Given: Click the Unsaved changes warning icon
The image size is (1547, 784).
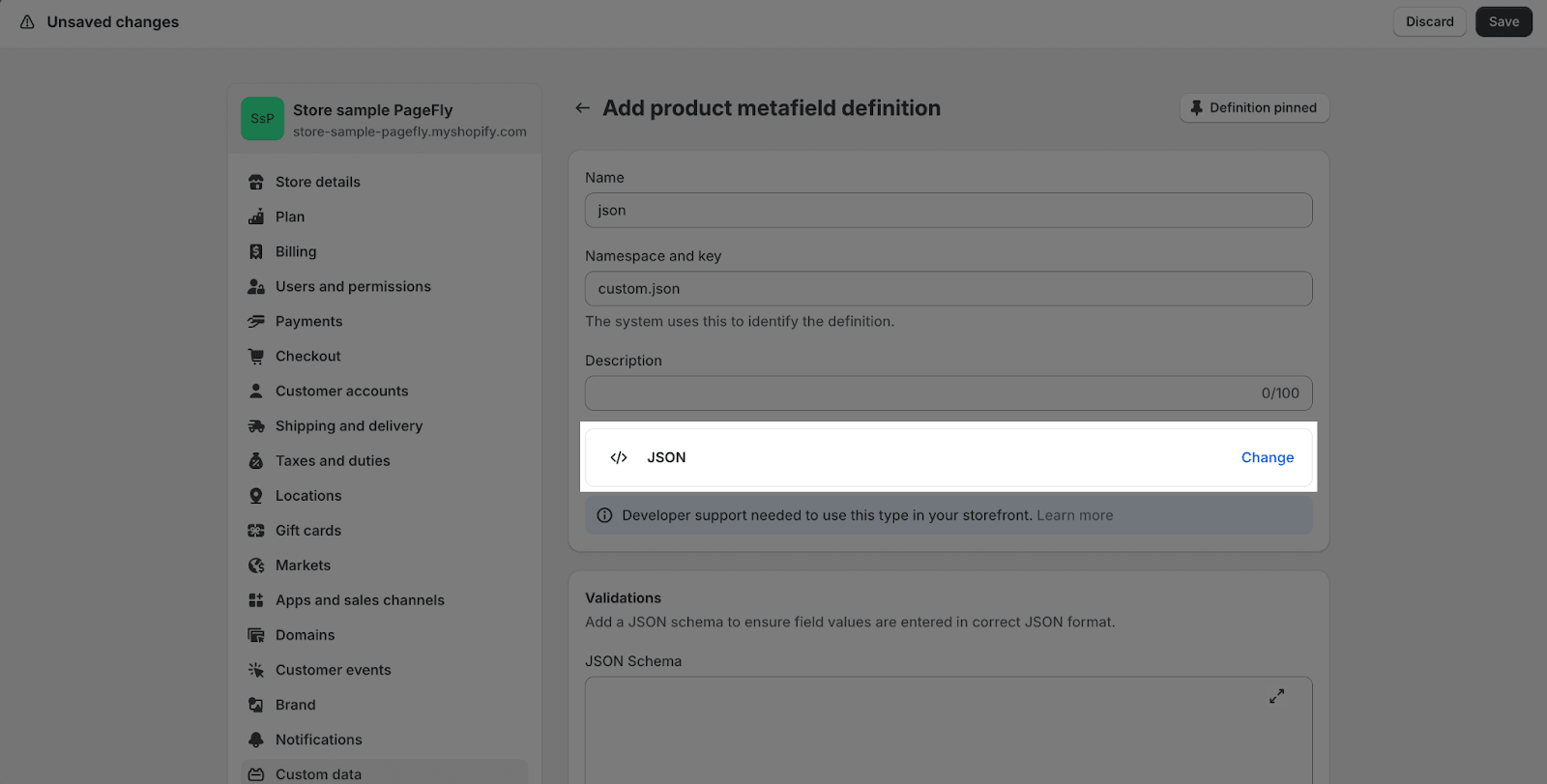Looking at the screenshot, I should point(27,21).
